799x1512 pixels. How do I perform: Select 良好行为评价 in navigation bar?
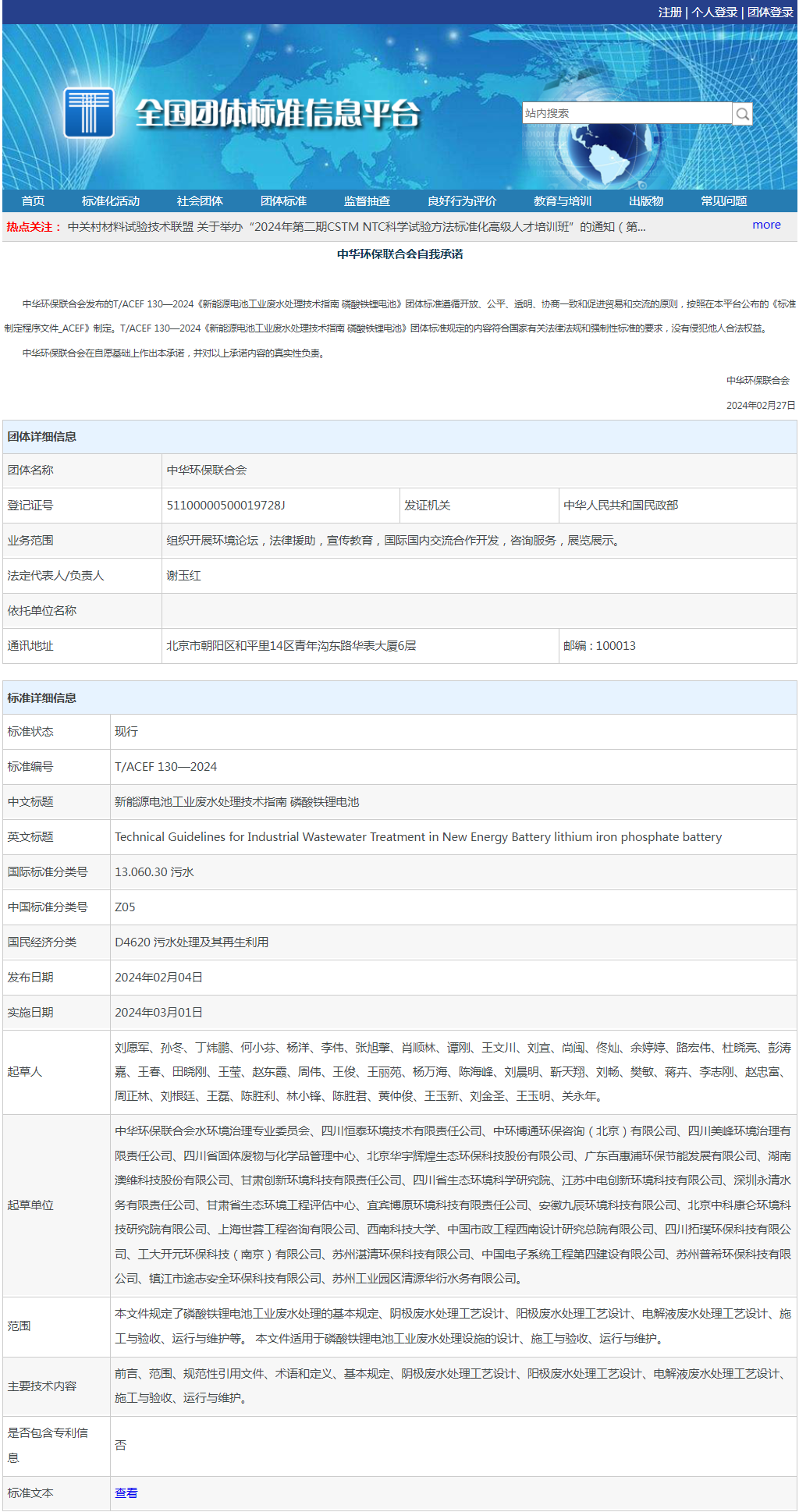tap(462, 201)
